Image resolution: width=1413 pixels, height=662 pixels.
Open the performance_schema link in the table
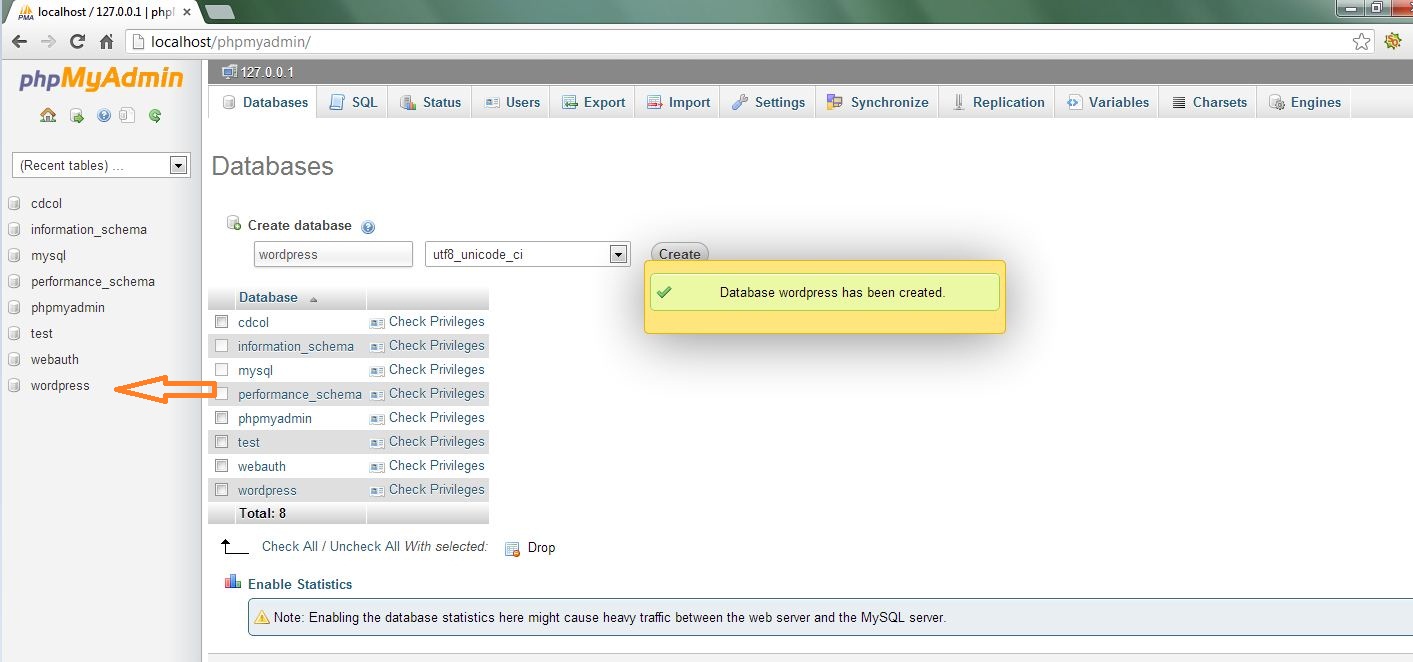pyautogui.click(x=300, y=394)
